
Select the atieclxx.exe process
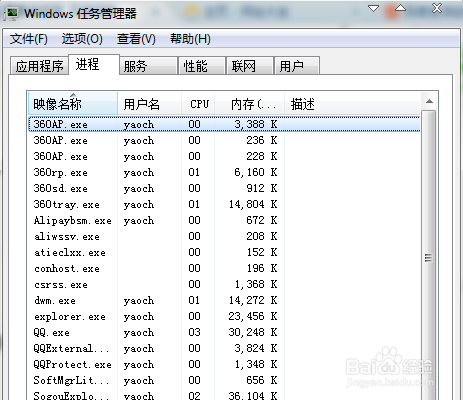coord(224,252)
